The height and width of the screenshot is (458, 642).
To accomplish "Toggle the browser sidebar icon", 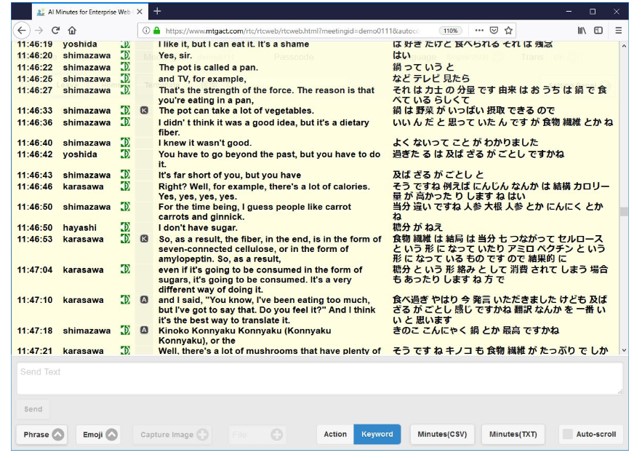I will pyautogui.click(x=598, y=30).
